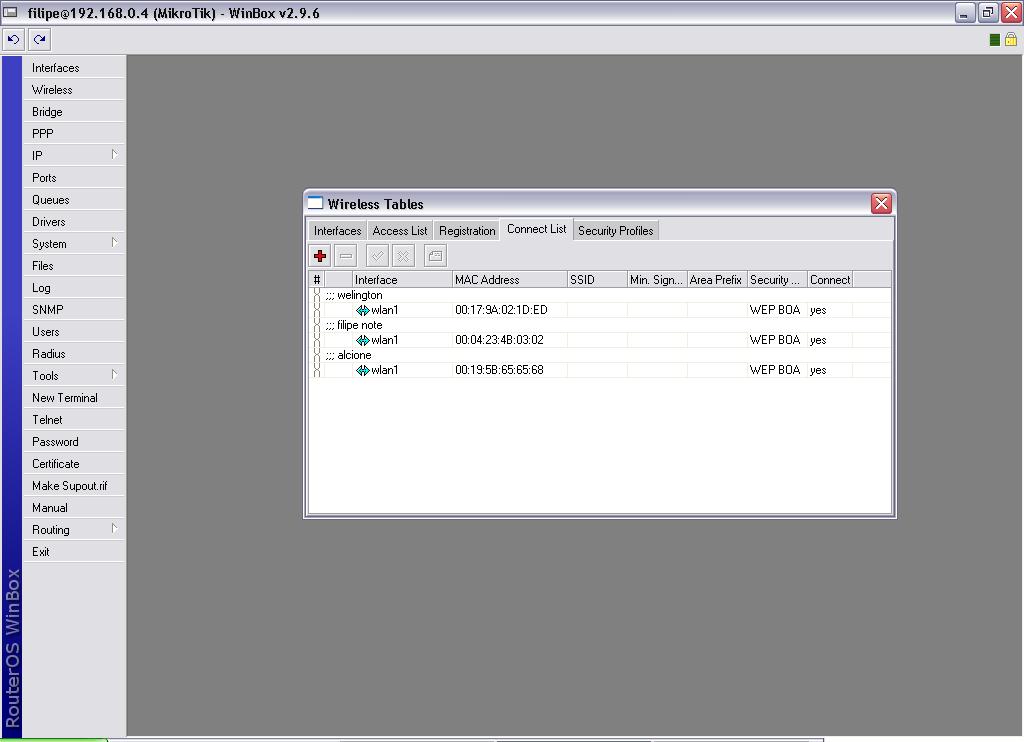Sort by the Interface column header
Screen dimensions: 1024x742
point(402,280)
